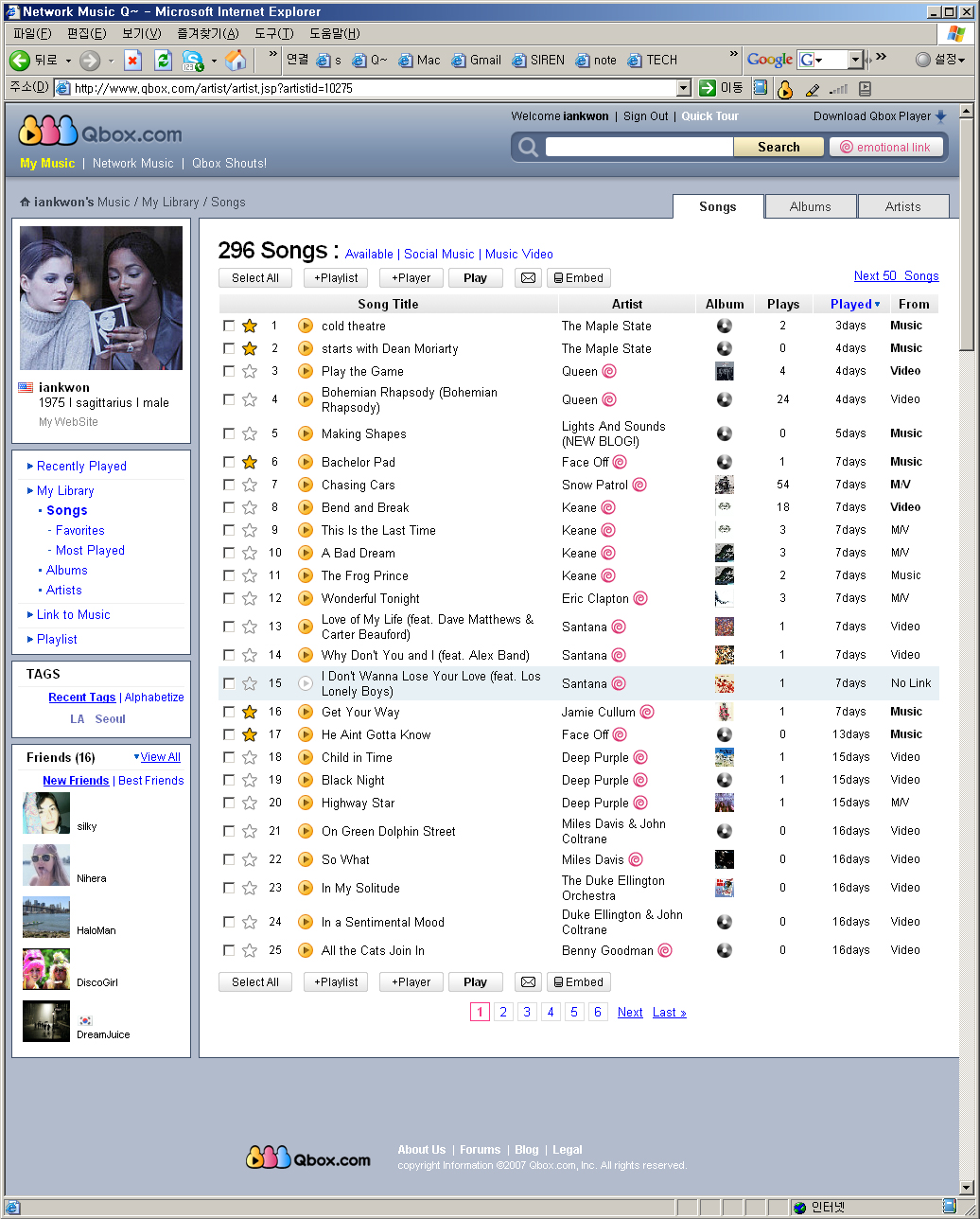The height and width of the screenshot is (1219, 980).
Task: Click swirl icon next to Miles Davis
Action: coord(636,859)
